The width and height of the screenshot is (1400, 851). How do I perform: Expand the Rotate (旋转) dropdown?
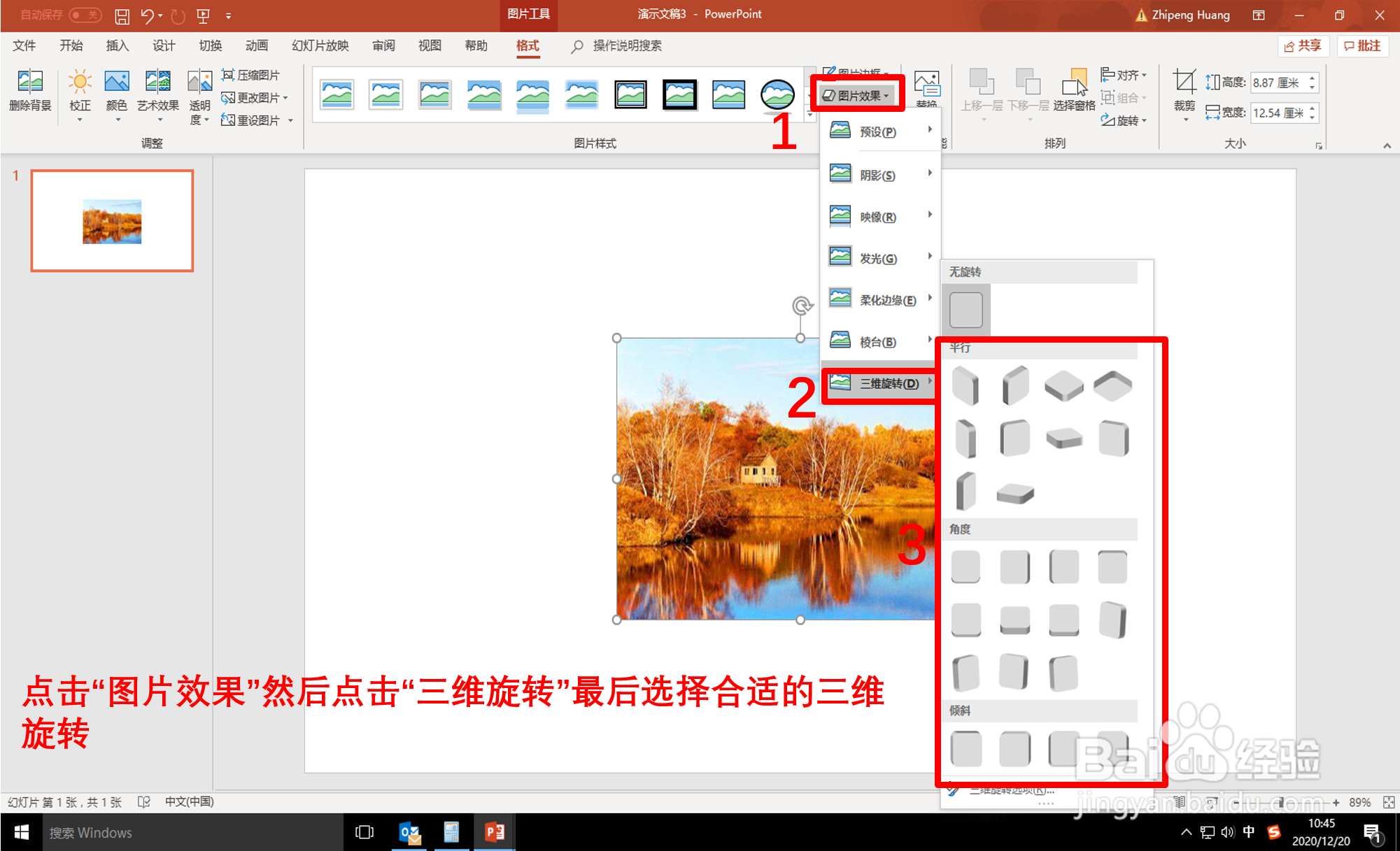point(1124,120)
